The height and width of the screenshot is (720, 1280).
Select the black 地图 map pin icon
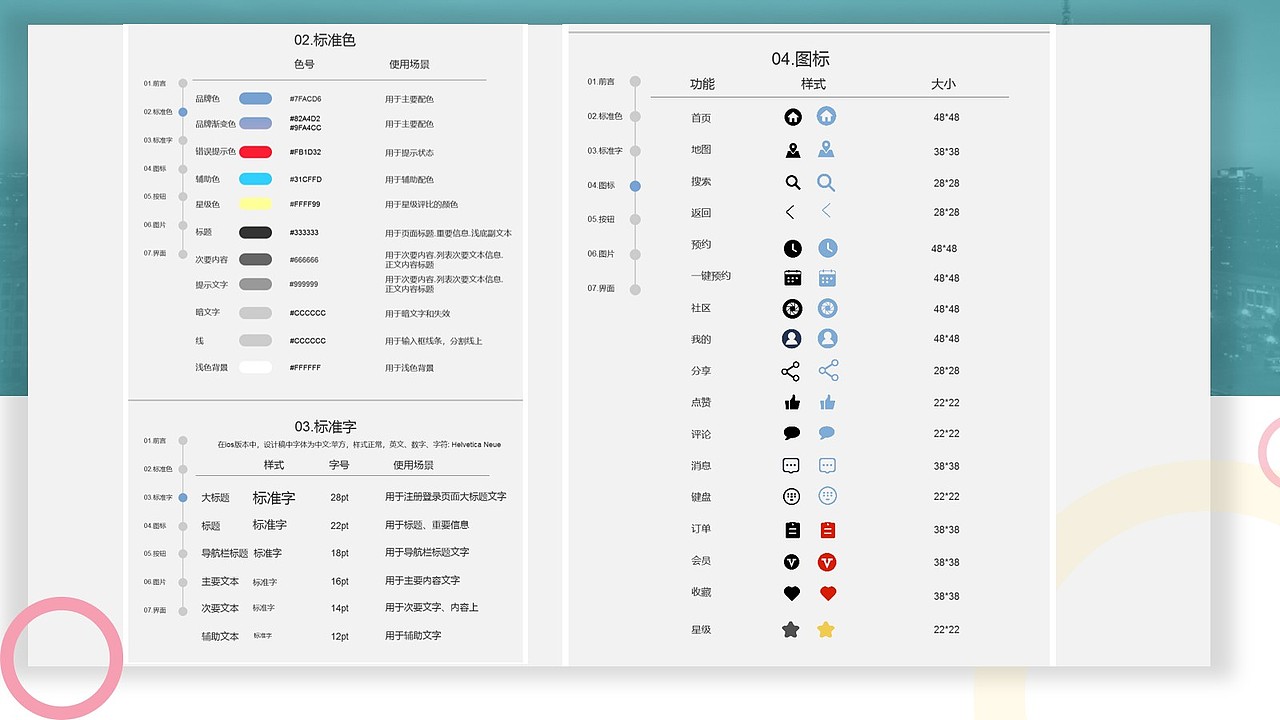pyautogui.click(x=793, y=151)
